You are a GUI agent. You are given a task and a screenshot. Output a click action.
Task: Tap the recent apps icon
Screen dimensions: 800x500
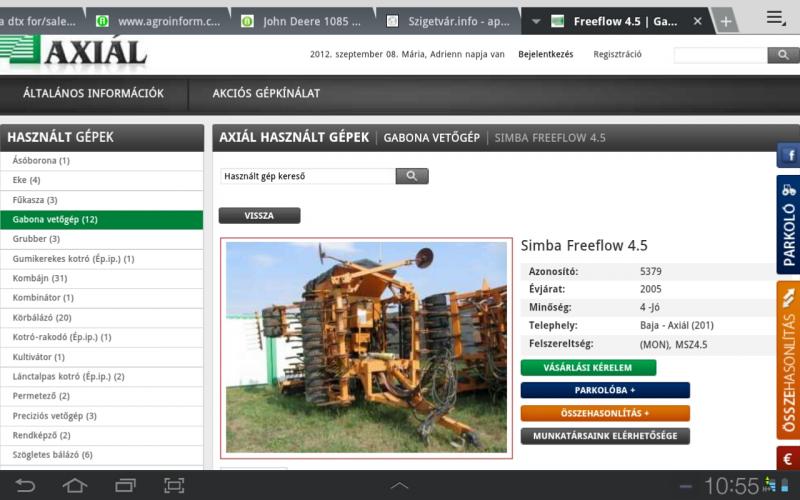[x=125, y=485]
